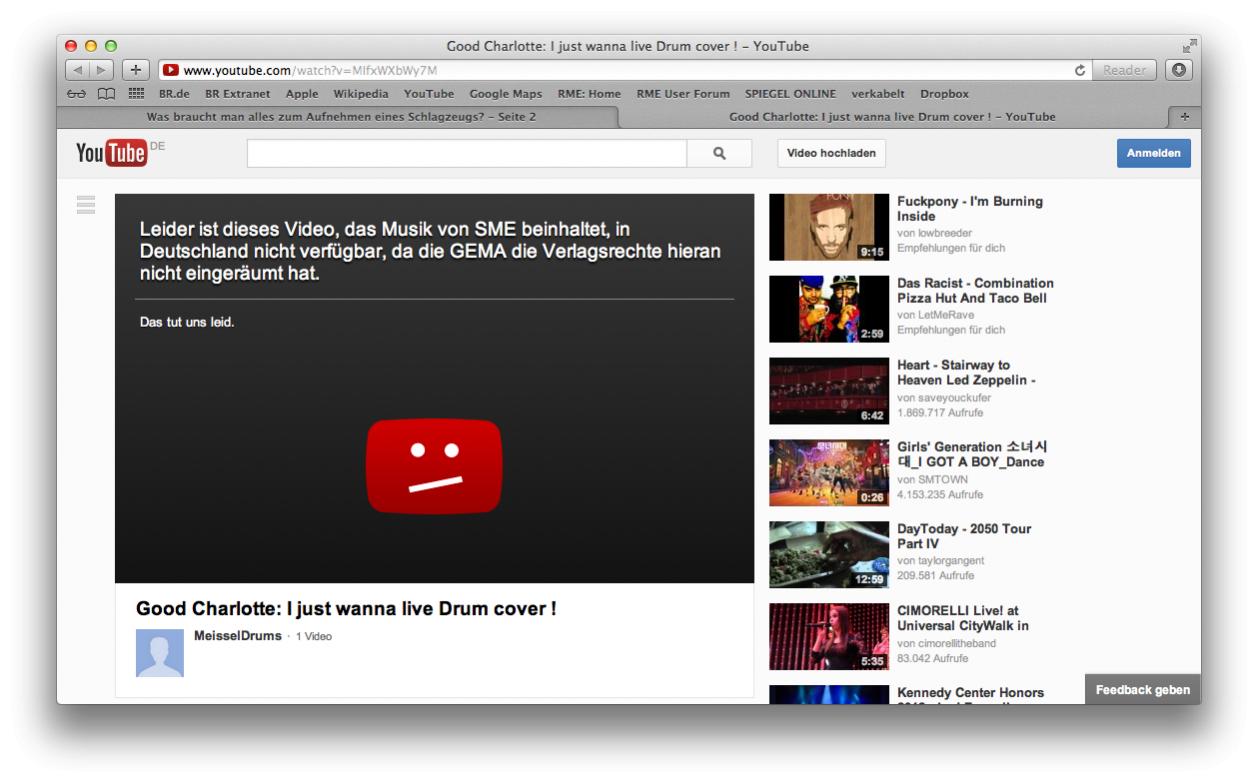1258x783 pixels.
Task: Sign in with the Anmelden button
Action: tap(1154, 154)
